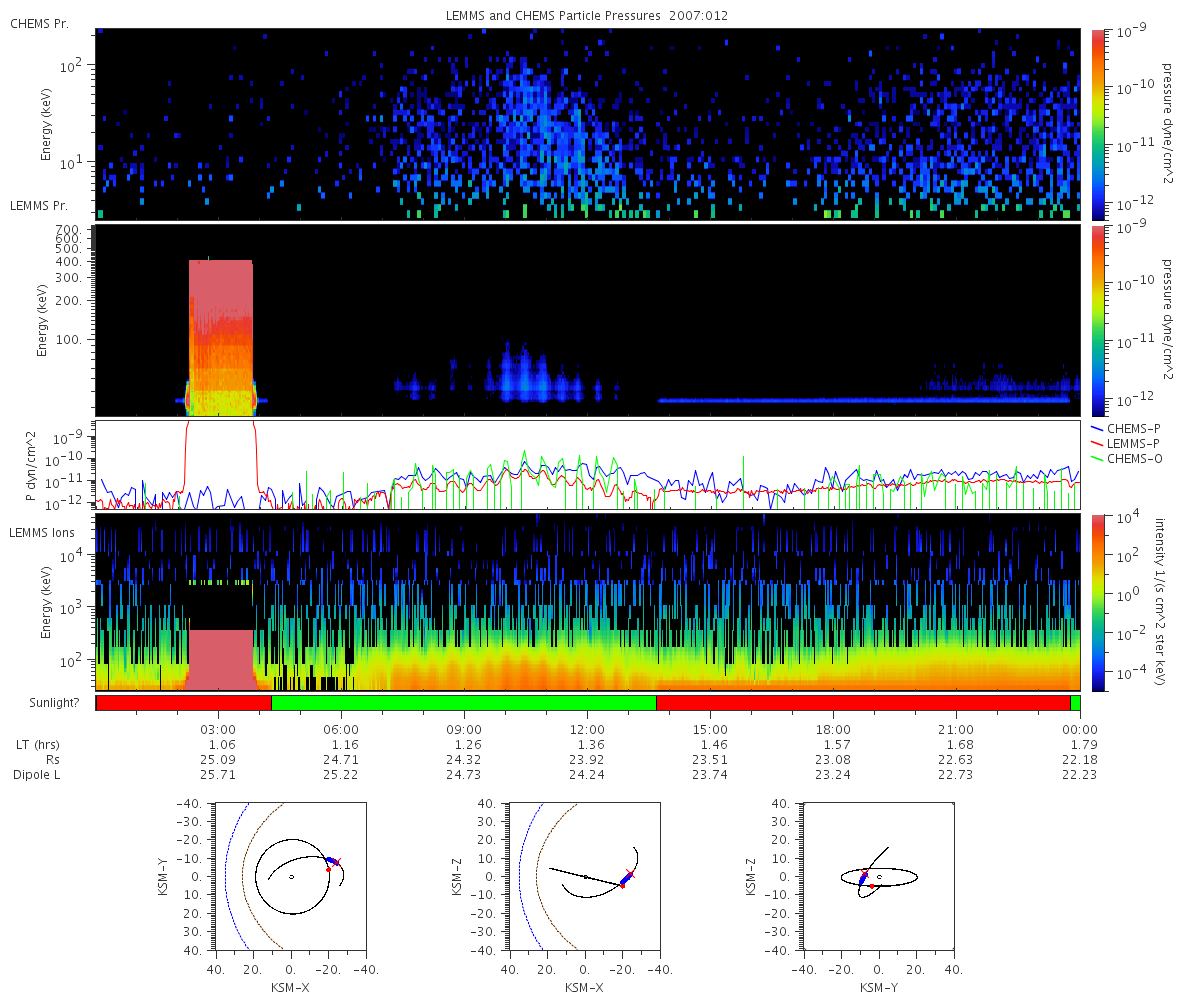This screenshot has height=1000, width=1200.
Task: Click the Rs value 25.09
Action: [218, 760]
